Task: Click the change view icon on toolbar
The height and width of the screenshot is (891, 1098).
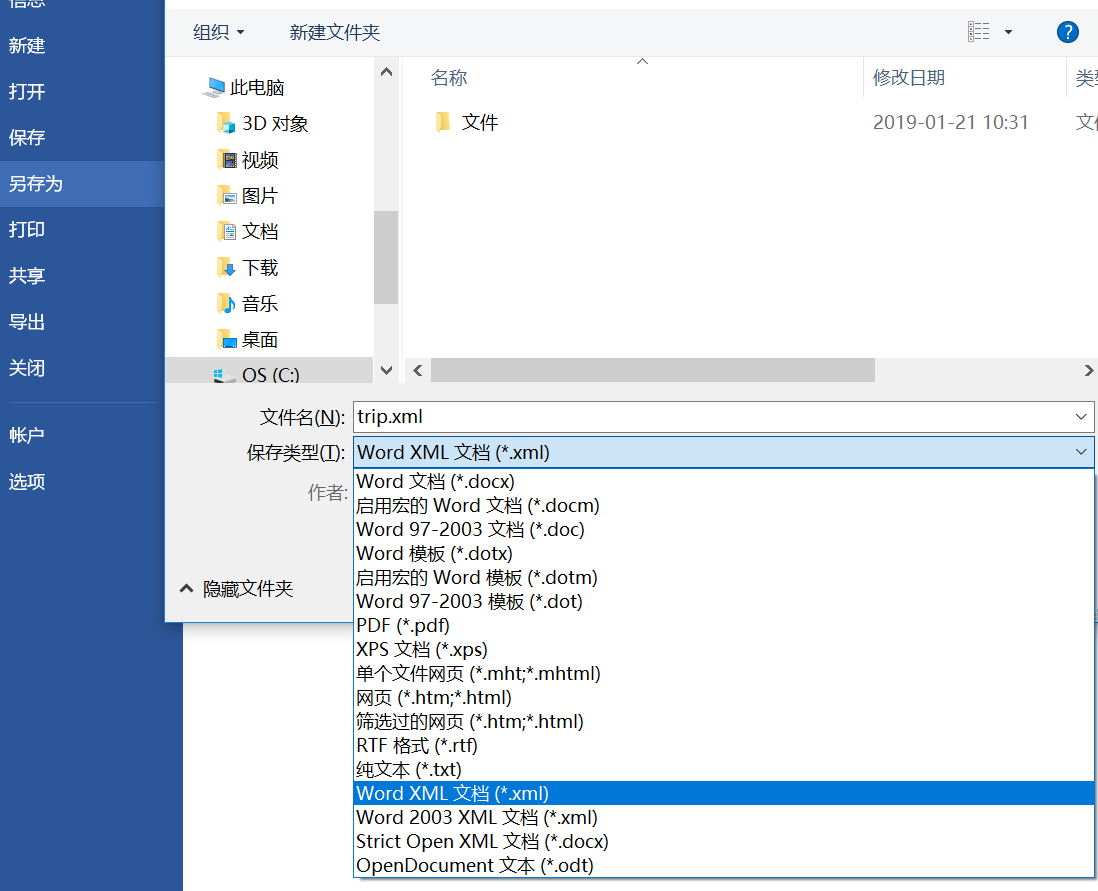Action: tap(977, 30)
